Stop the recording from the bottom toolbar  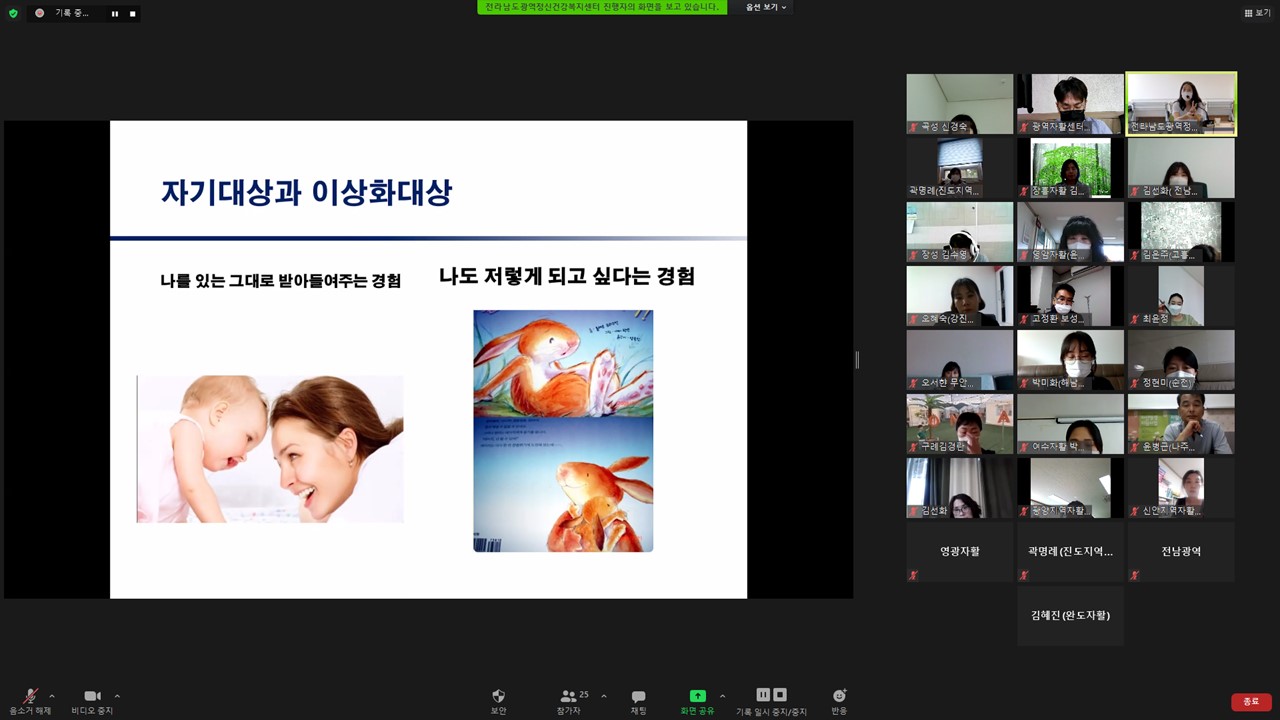780,695
